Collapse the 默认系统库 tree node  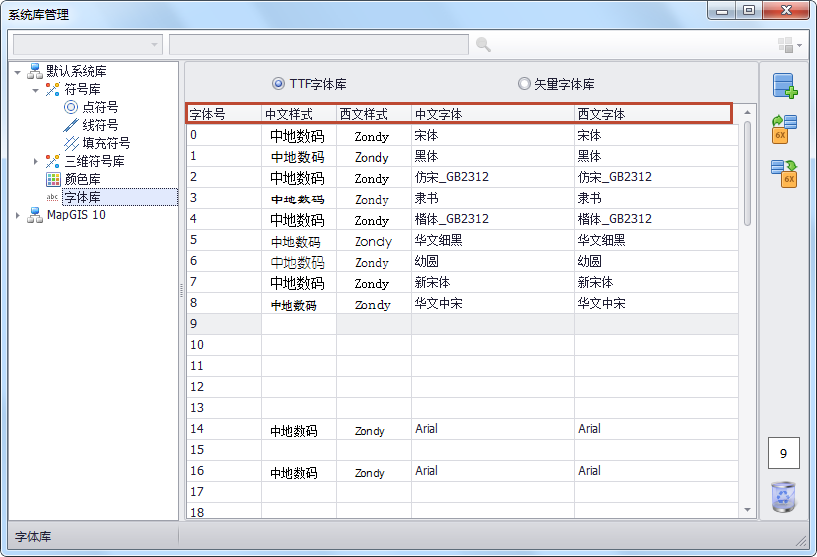[18, 72]
